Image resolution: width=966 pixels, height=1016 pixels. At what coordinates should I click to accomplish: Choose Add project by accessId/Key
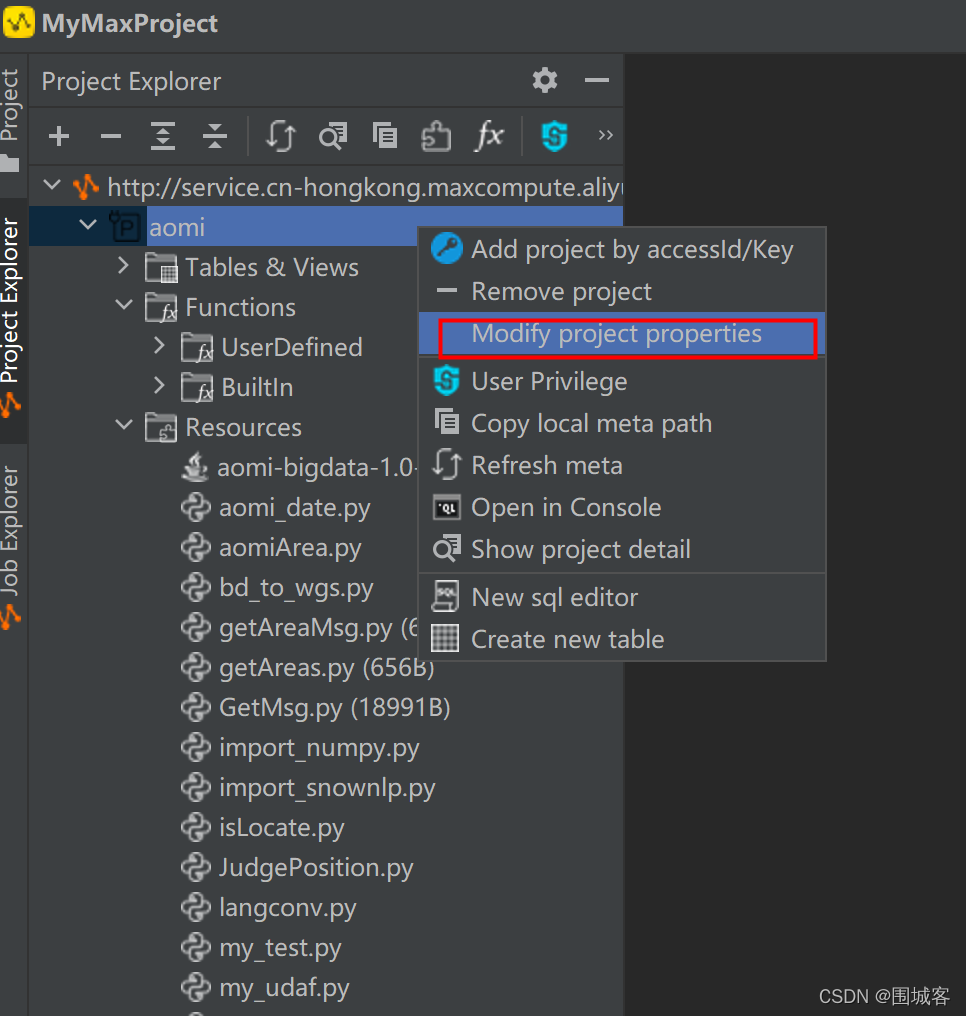point(622,249)
